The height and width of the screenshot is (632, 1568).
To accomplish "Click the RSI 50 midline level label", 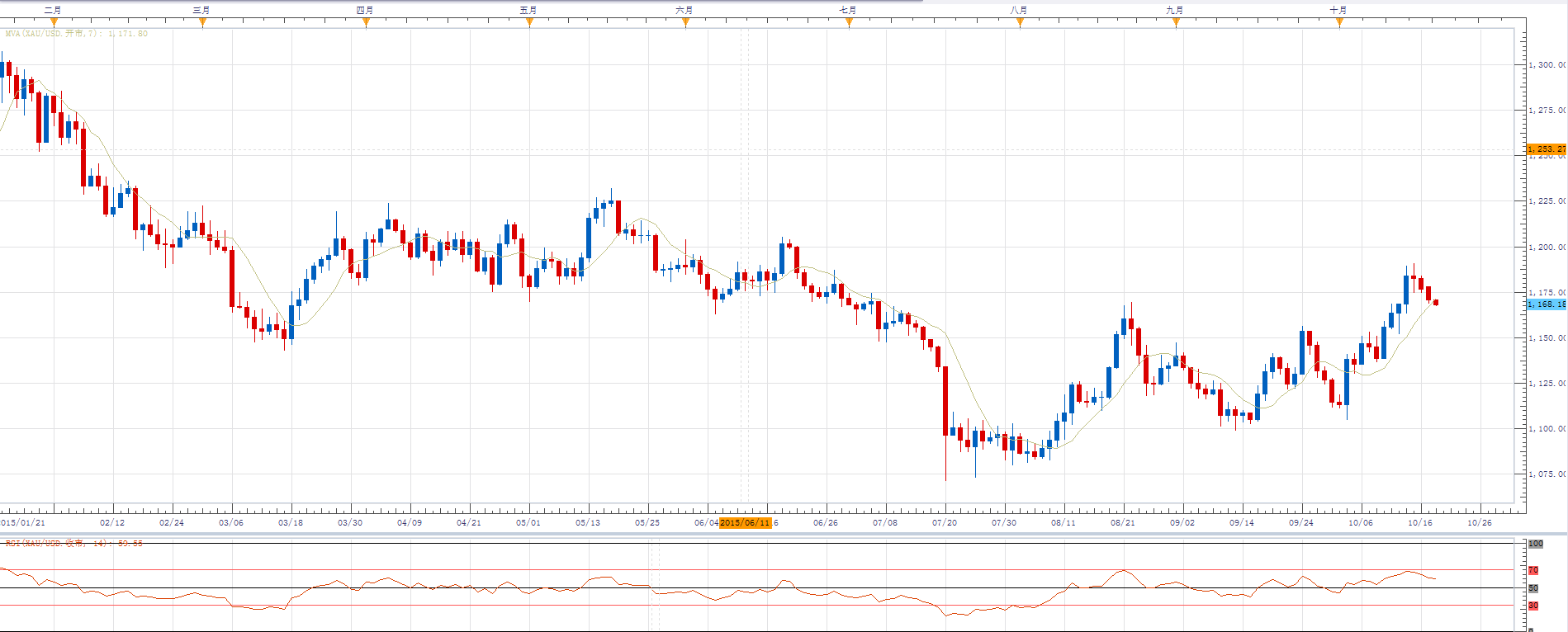I will pyautogui.click(x=1533, y=588).
